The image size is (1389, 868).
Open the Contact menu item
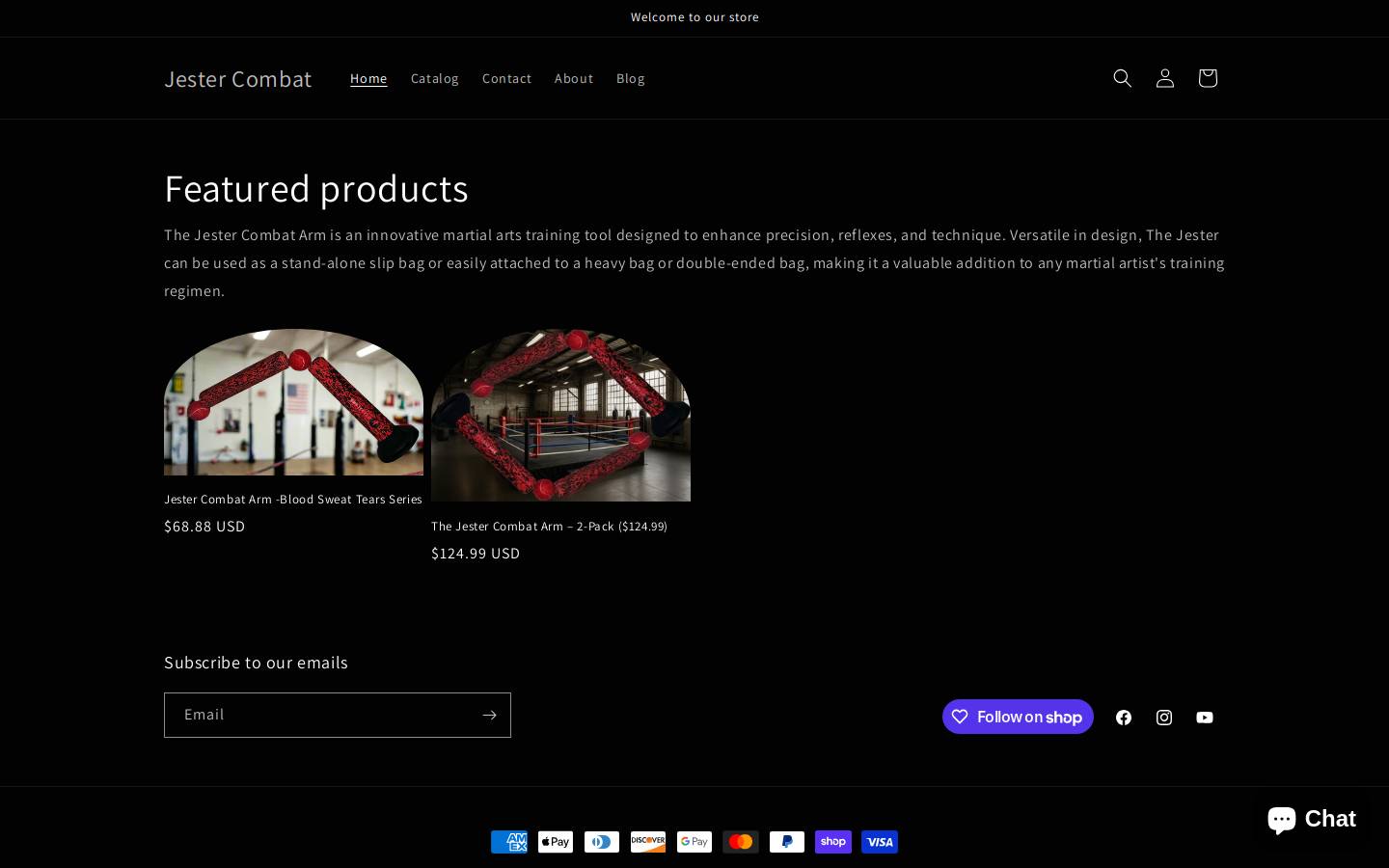pyautogui.click(x=506, y=78)
